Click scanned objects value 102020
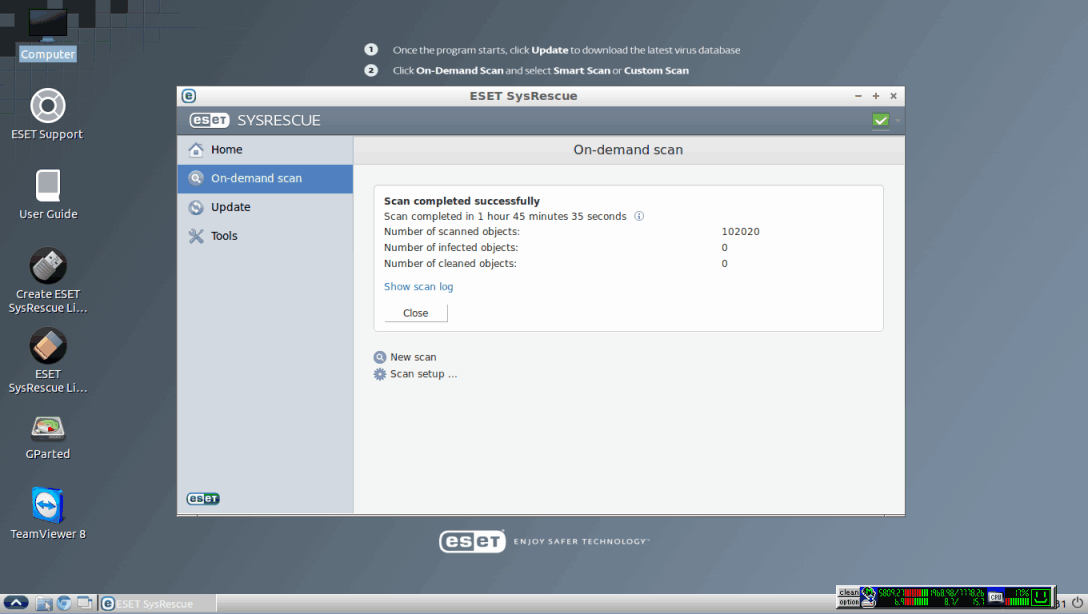Image resolution: width=1088 pixels, height=614 pixels. [740, 232]
